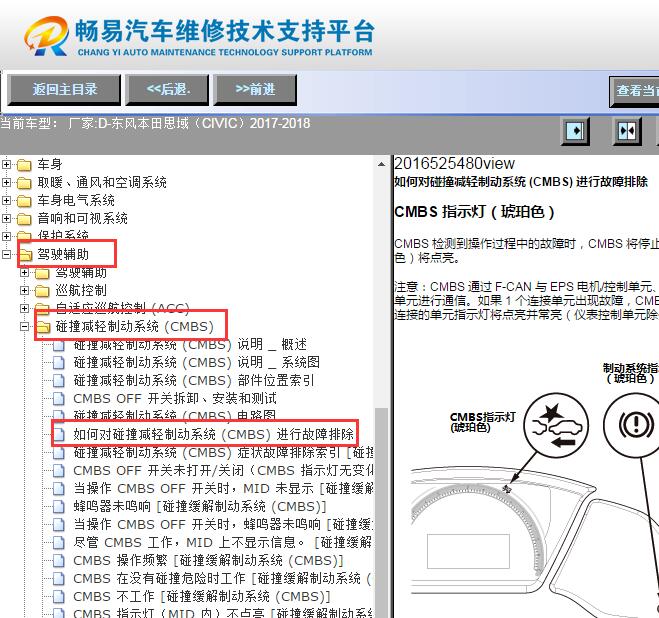This screenshot has height=618, width=659.
Task: Open 碰撞减轻制动系统 (CMBS) 部件位置索引 document
Action: [x=194, y=380]
